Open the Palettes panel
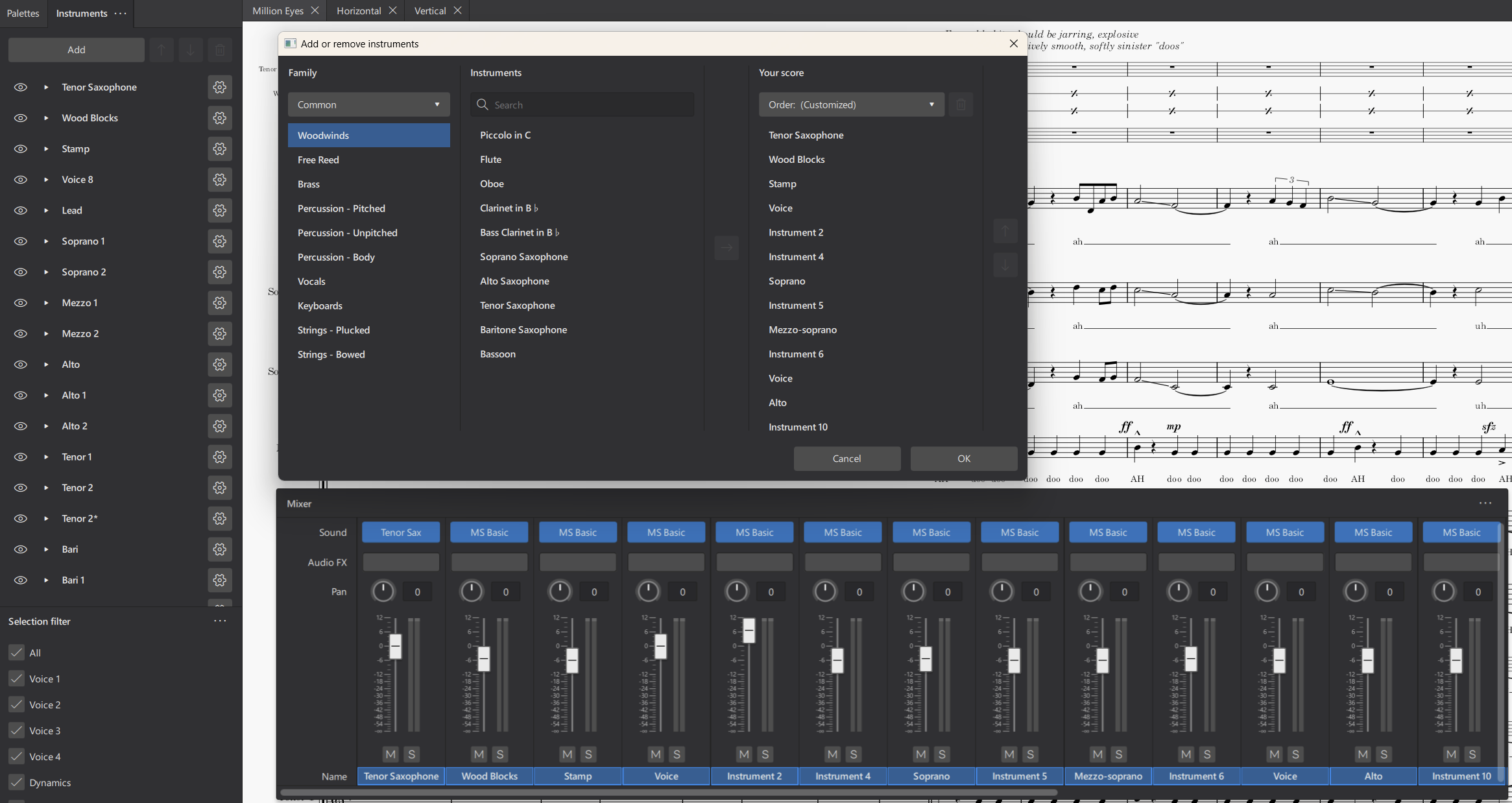The image size is (1512, 803). (23, 13)
